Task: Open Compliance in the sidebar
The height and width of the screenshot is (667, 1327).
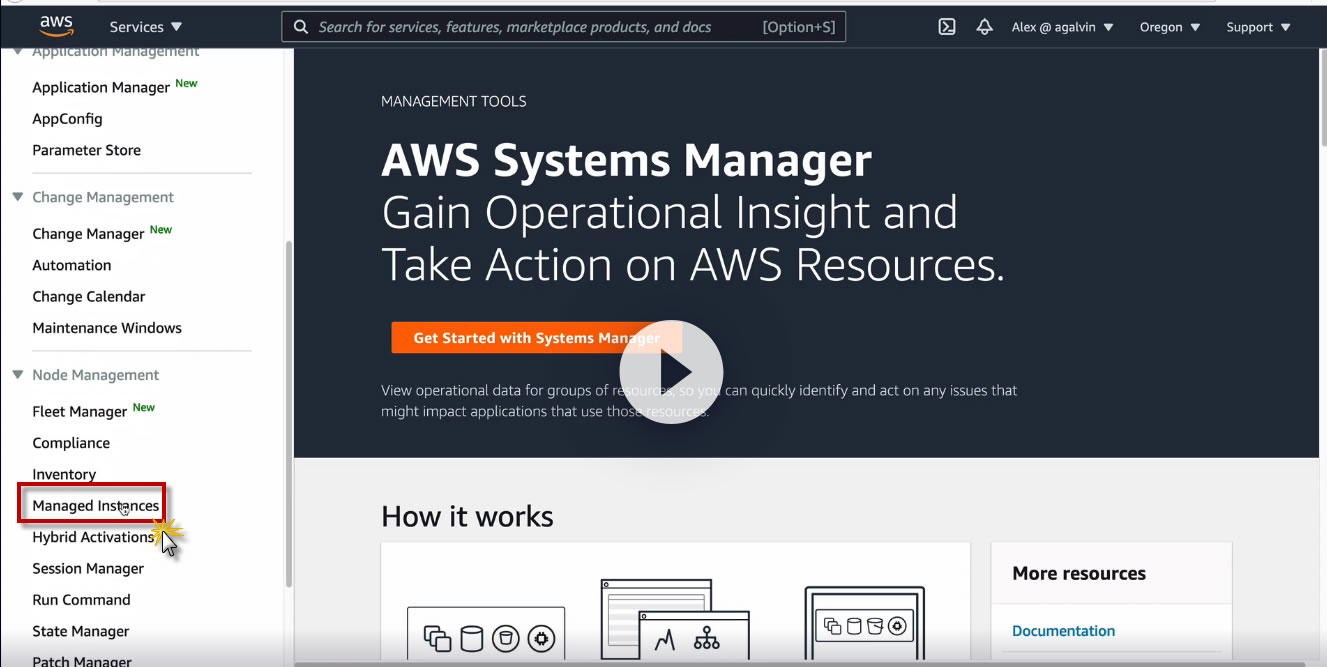Action: click(71, 443)
